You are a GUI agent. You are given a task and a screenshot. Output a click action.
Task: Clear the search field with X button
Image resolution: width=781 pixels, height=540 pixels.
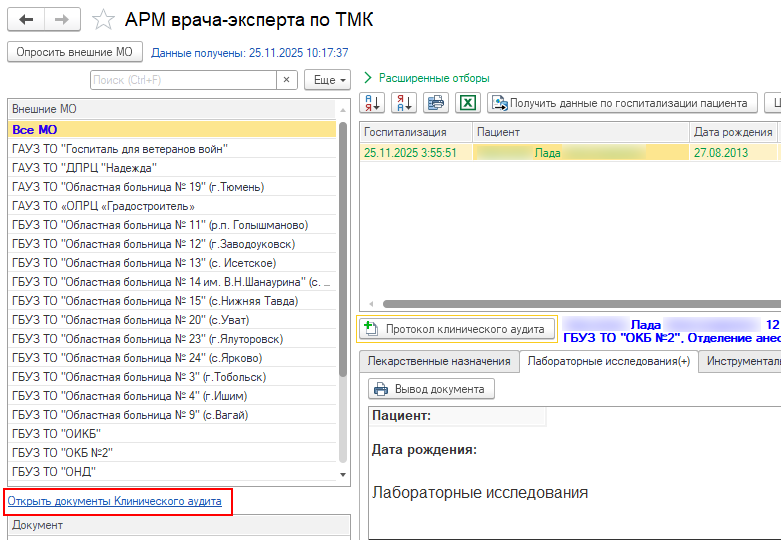point(286,80)
